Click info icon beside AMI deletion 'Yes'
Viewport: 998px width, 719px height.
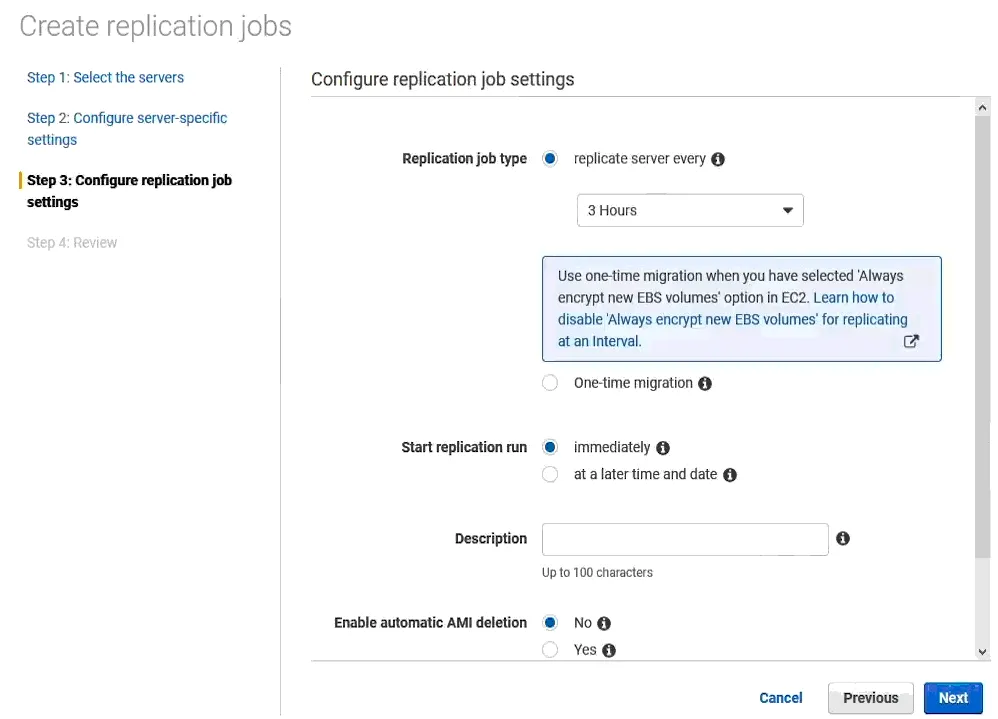click(x=609, y=650)
